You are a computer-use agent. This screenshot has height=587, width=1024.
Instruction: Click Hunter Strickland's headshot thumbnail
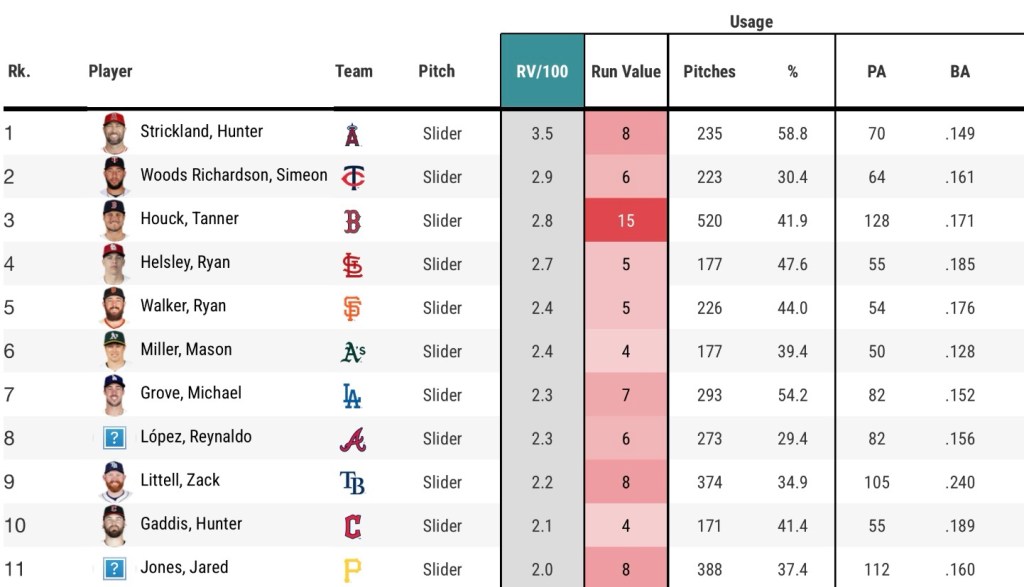pyautogui.click(x=115, y=132)
